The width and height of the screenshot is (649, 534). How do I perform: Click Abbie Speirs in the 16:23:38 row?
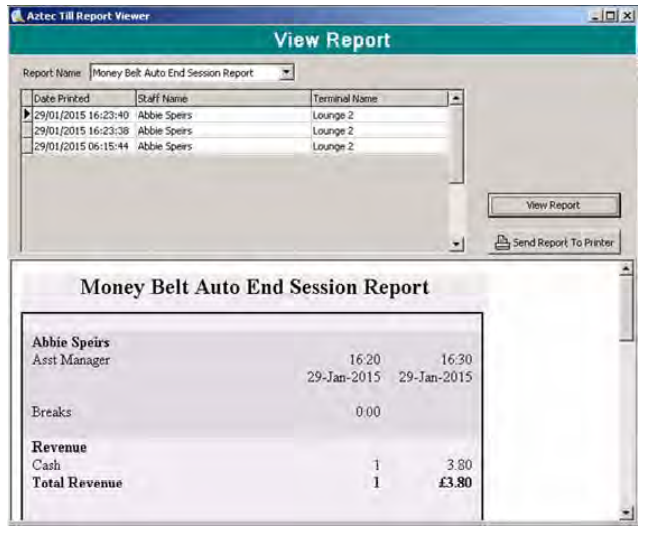pyautogui.click(x=165, y=131)
